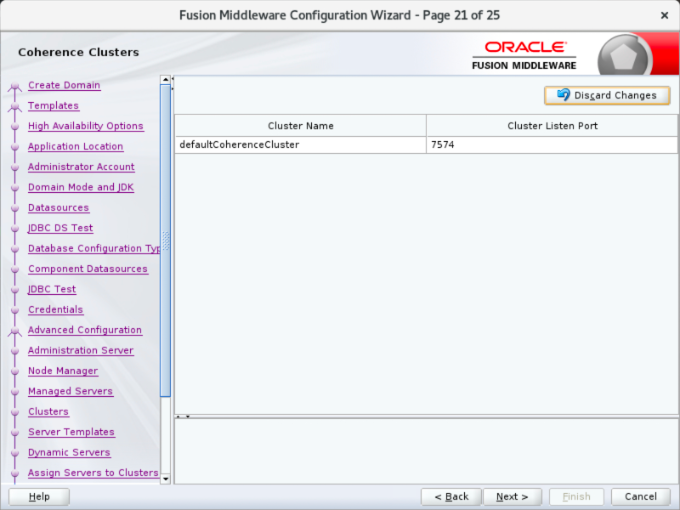Screen dimensions: 680x510
Task: Click the Create Domain step node icon
Action: (x=15, y=87)
